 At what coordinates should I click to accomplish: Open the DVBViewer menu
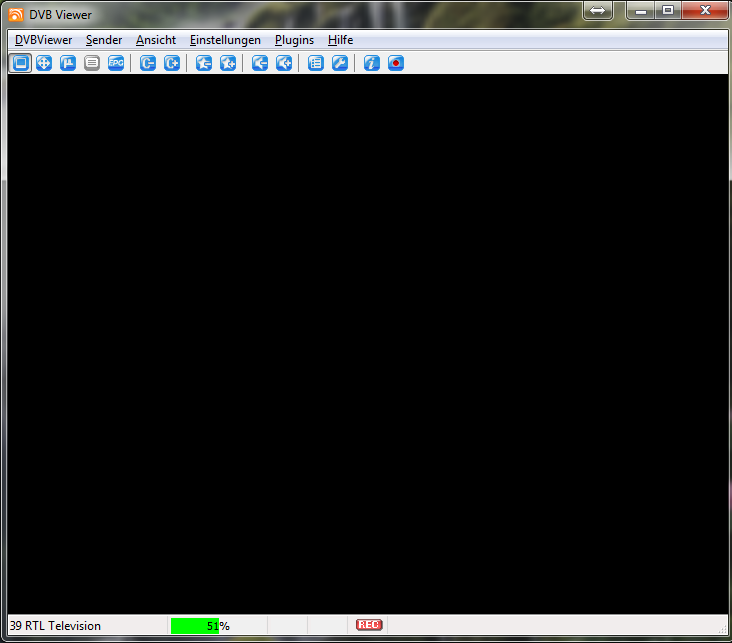(x=43, y=40)
